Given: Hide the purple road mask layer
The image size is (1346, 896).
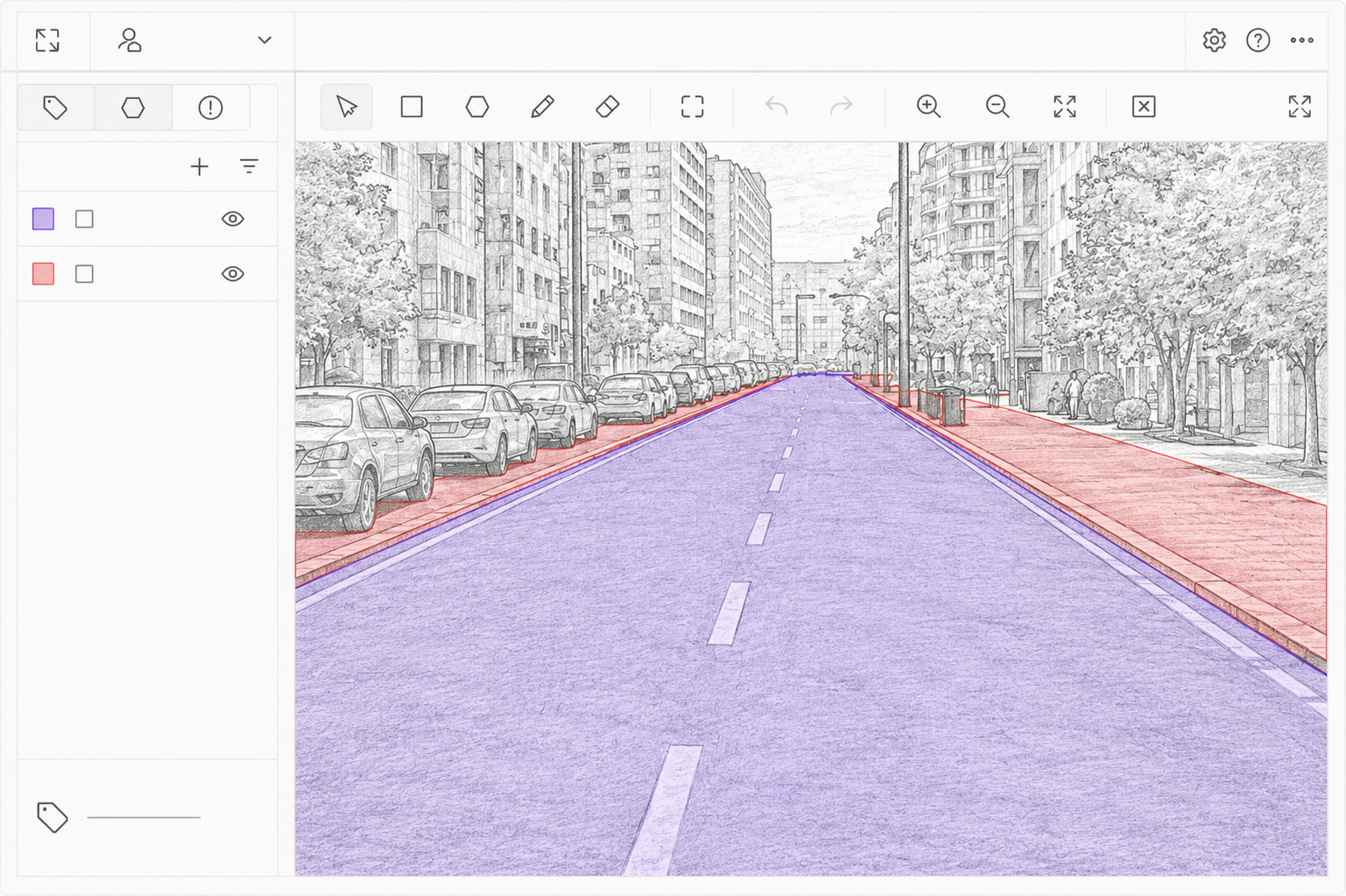Looking at the screenshot, I should pyautogui.click(x=233, y=219).
